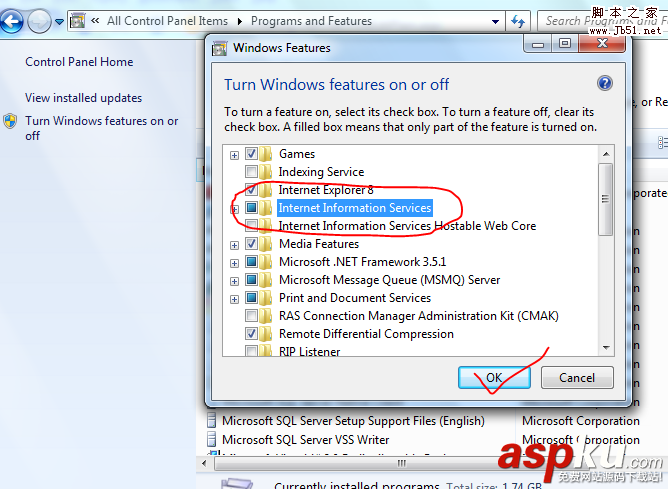Expand the Print and Document Services node

(234, 299)
